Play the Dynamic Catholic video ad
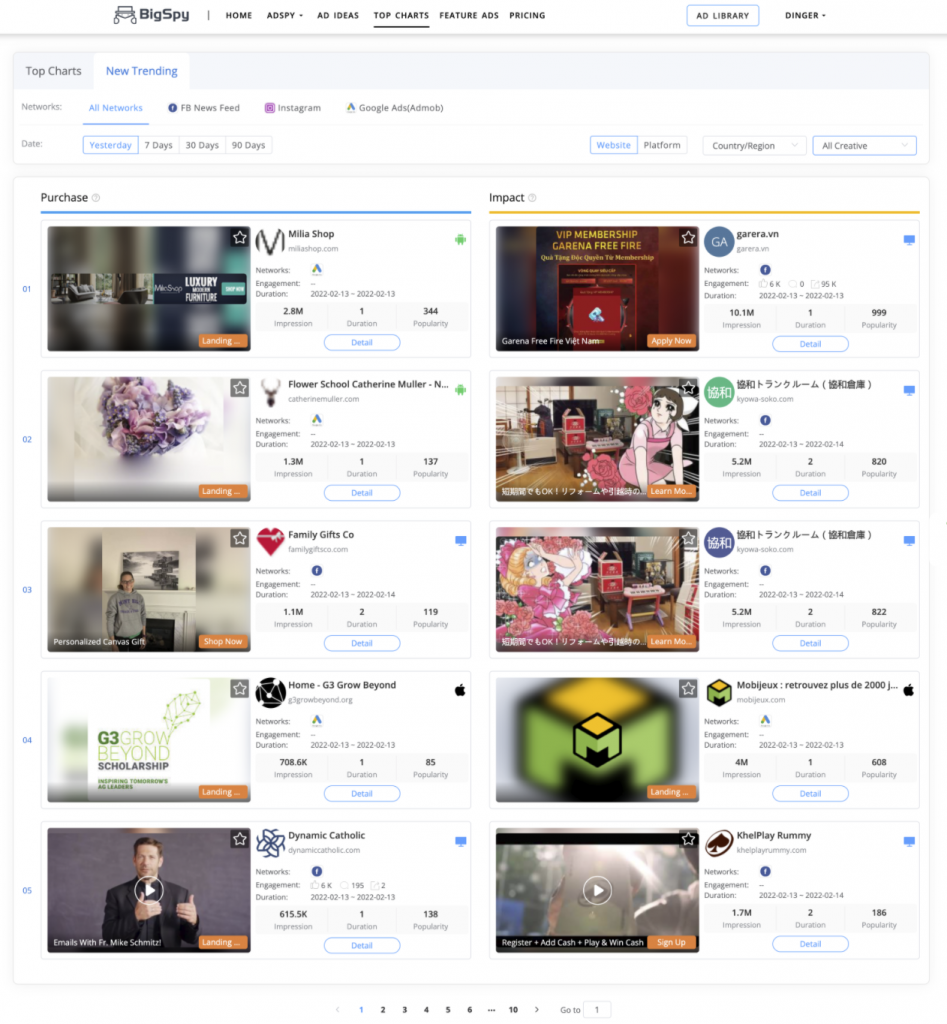 (149, 889)
